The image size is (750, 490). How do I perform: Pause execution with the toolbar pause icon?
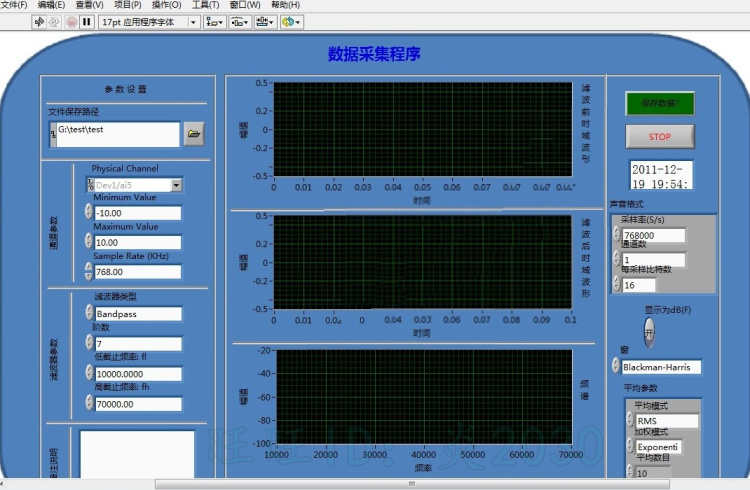[x=87, y=22]
